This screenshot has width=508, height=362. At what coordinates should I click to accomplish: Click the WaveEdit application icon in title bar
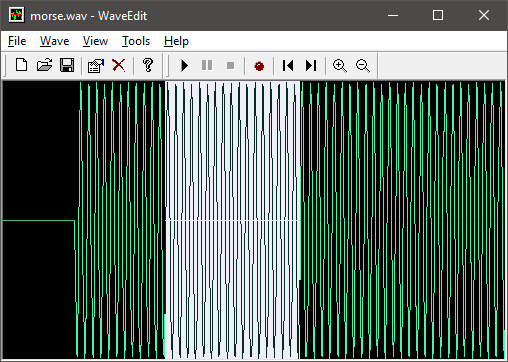click(x=16, y=15)
